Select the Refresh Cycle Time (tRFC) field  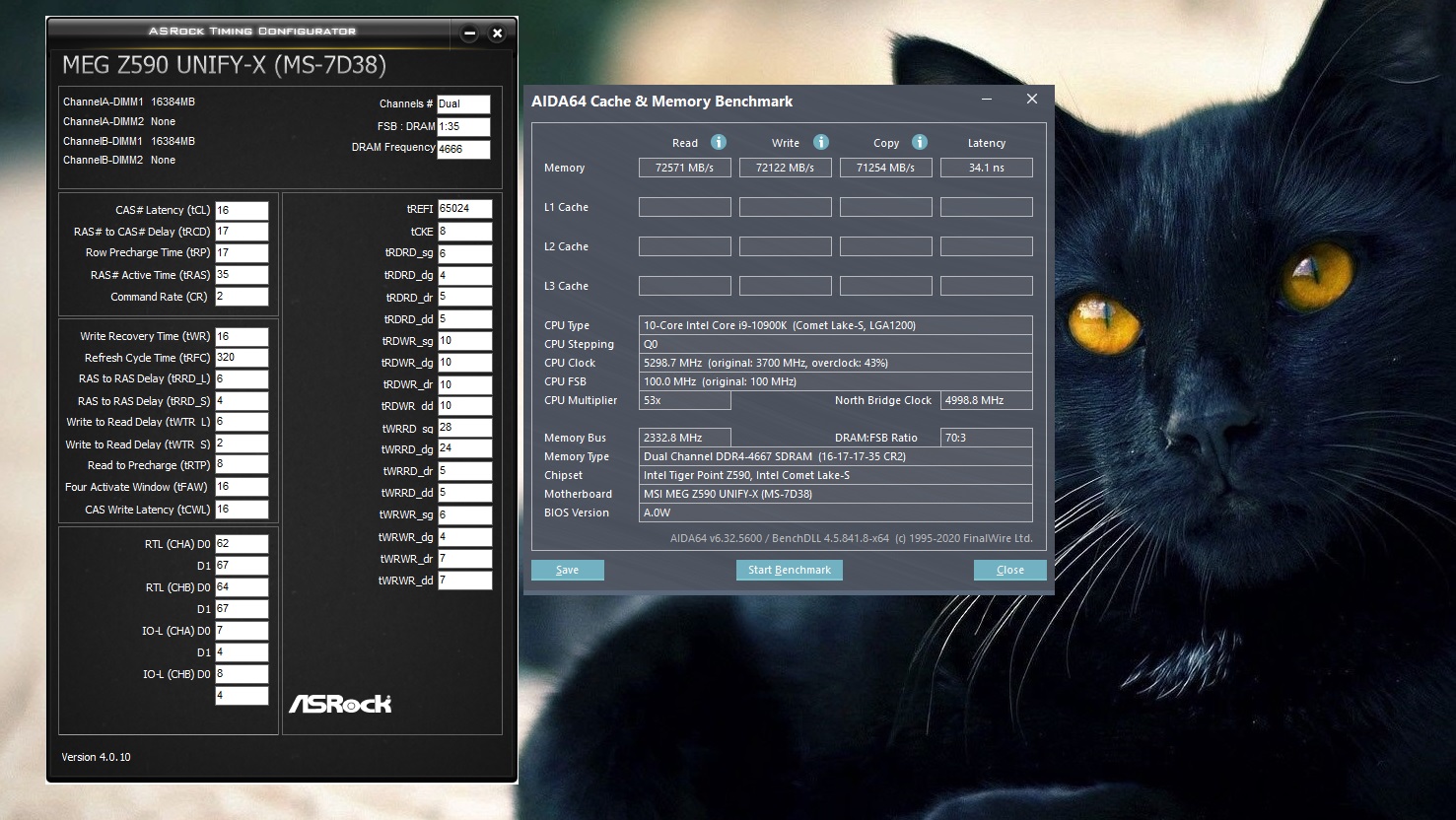242,358
